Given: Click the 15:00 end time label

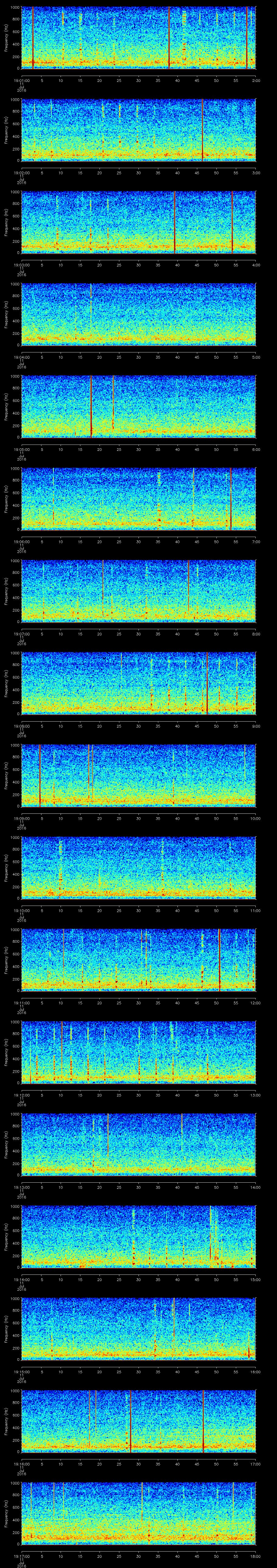Looking at the screenshot, I should (x=255, y=1279).
